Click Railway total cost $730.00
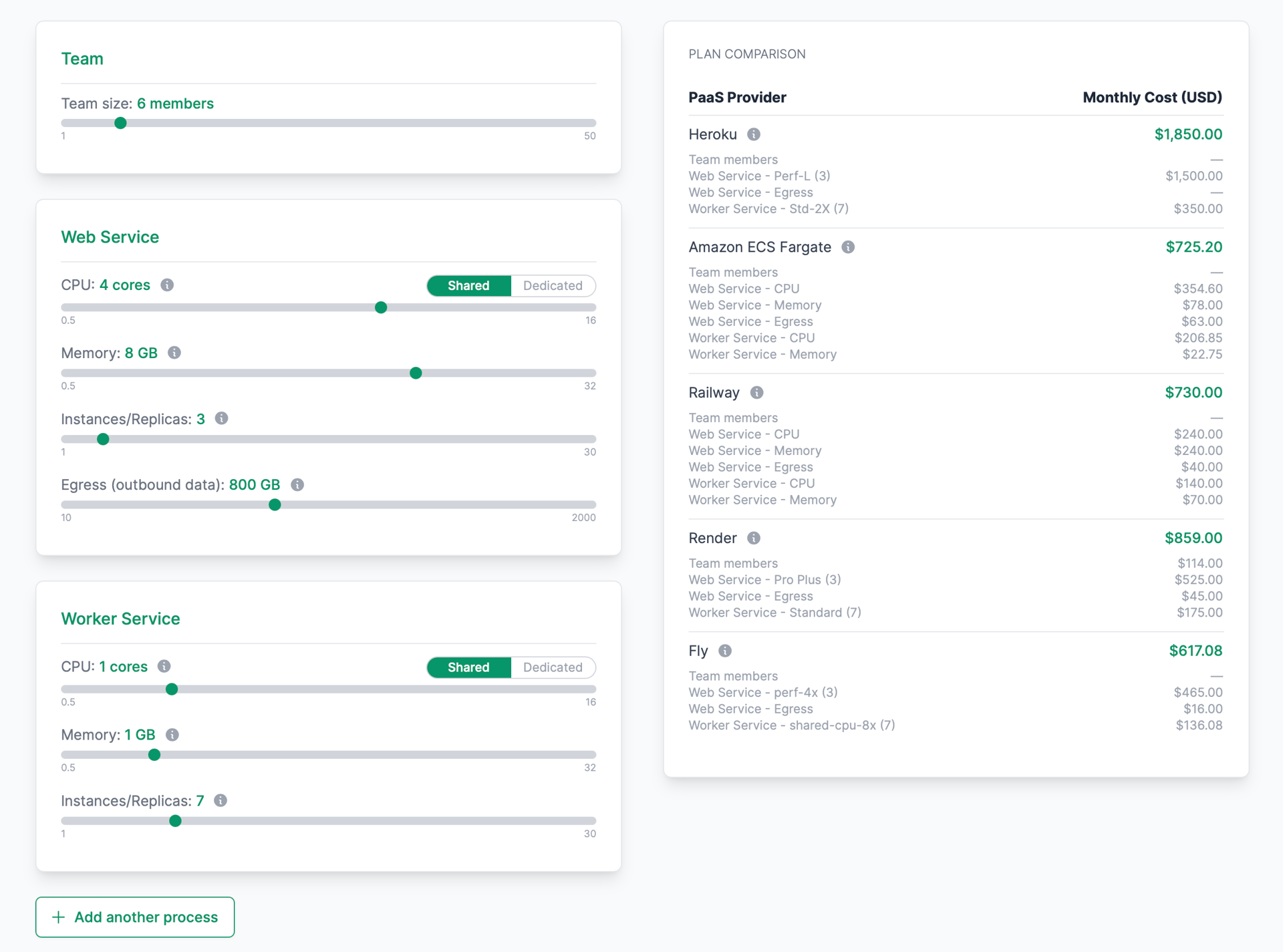The height and width of the screenshot is (952, 1283). [1193, 393]
